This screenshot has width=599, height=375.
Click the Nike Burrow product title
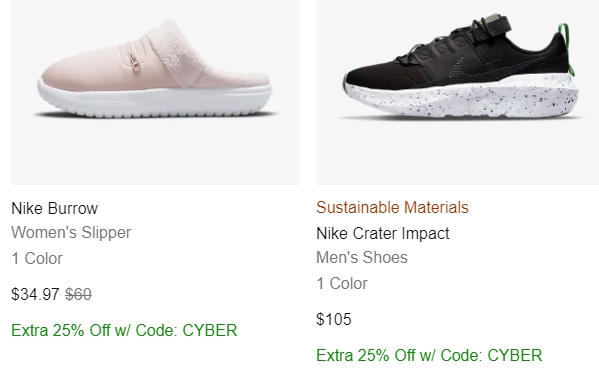(x=55, y=209)
